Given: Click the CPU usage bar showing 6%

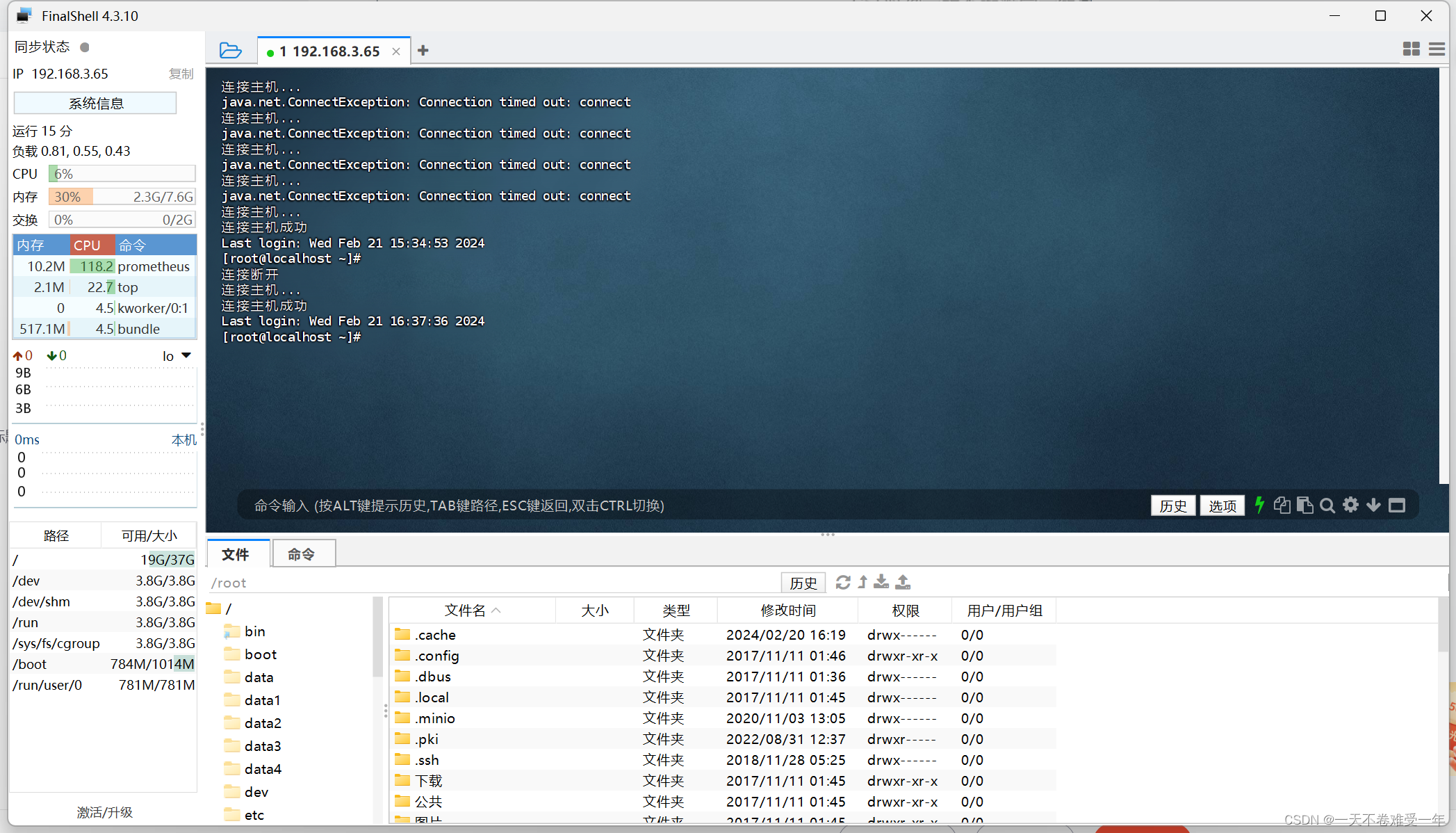Looking at the screenshot, I should coord(122,173).
